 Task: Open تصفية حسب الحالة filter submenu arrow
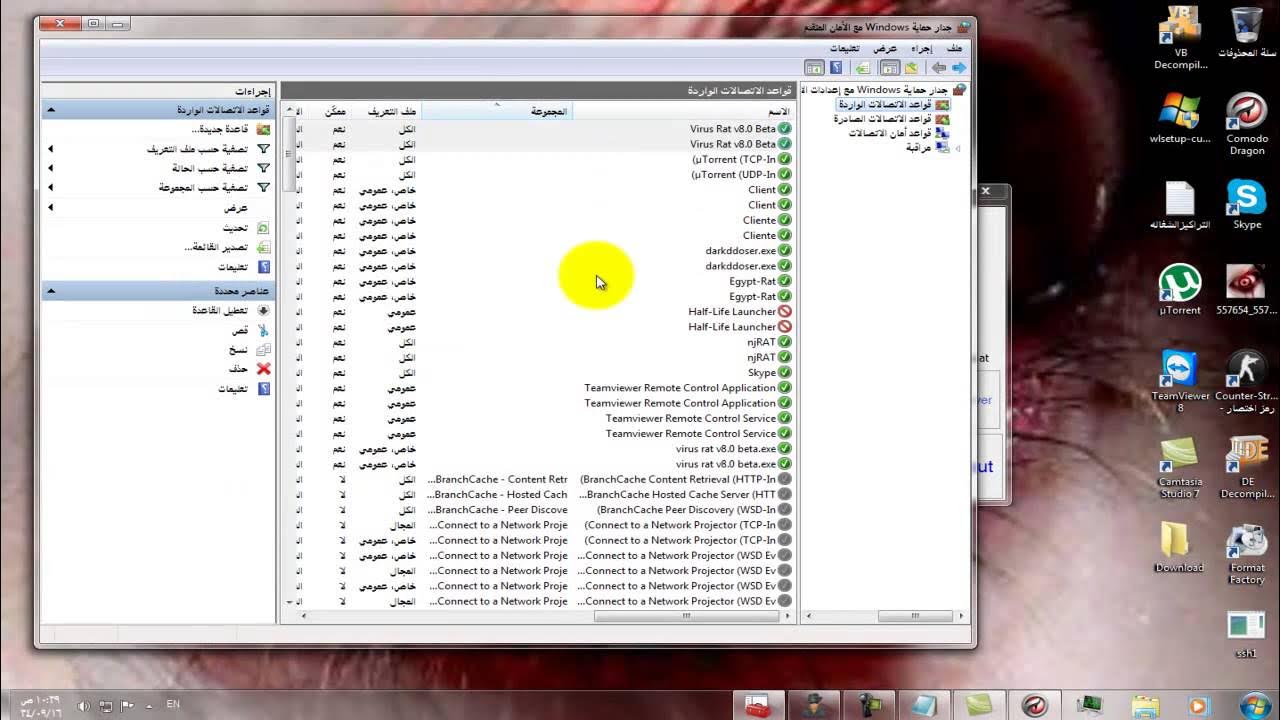pyautogui.click(x=51, y=168)
